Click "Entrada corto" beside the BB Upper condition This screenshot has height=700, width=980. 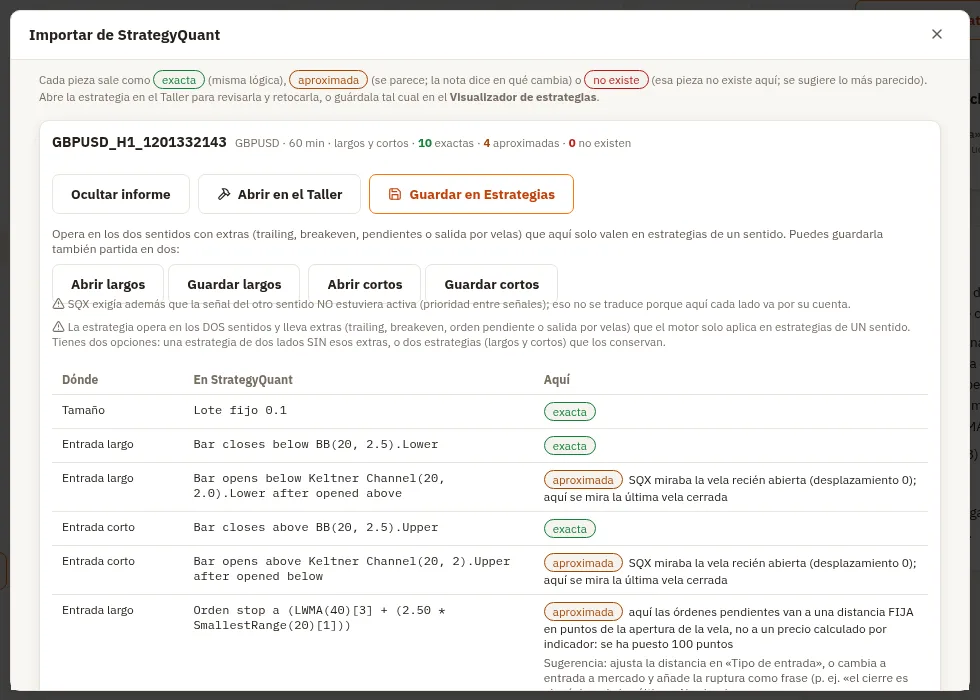(98, 527)
